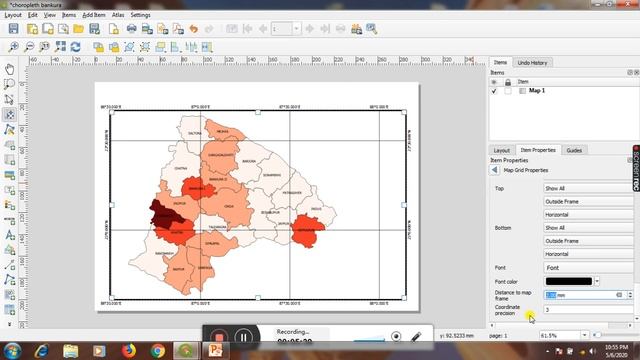Add pages to the layout
This screenshot has width=640, height=360.
[114, 29]
